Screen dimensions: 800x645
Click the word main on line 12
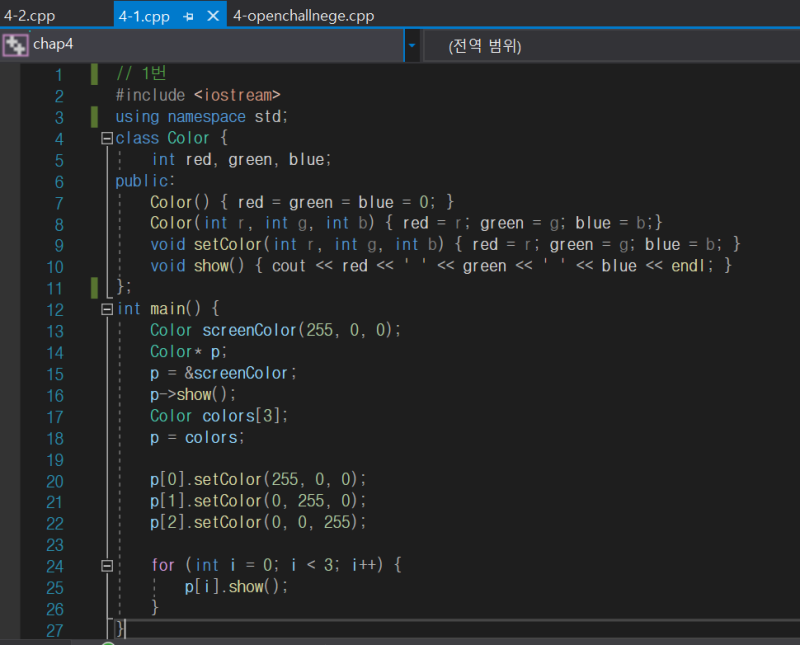pos(171,308)
